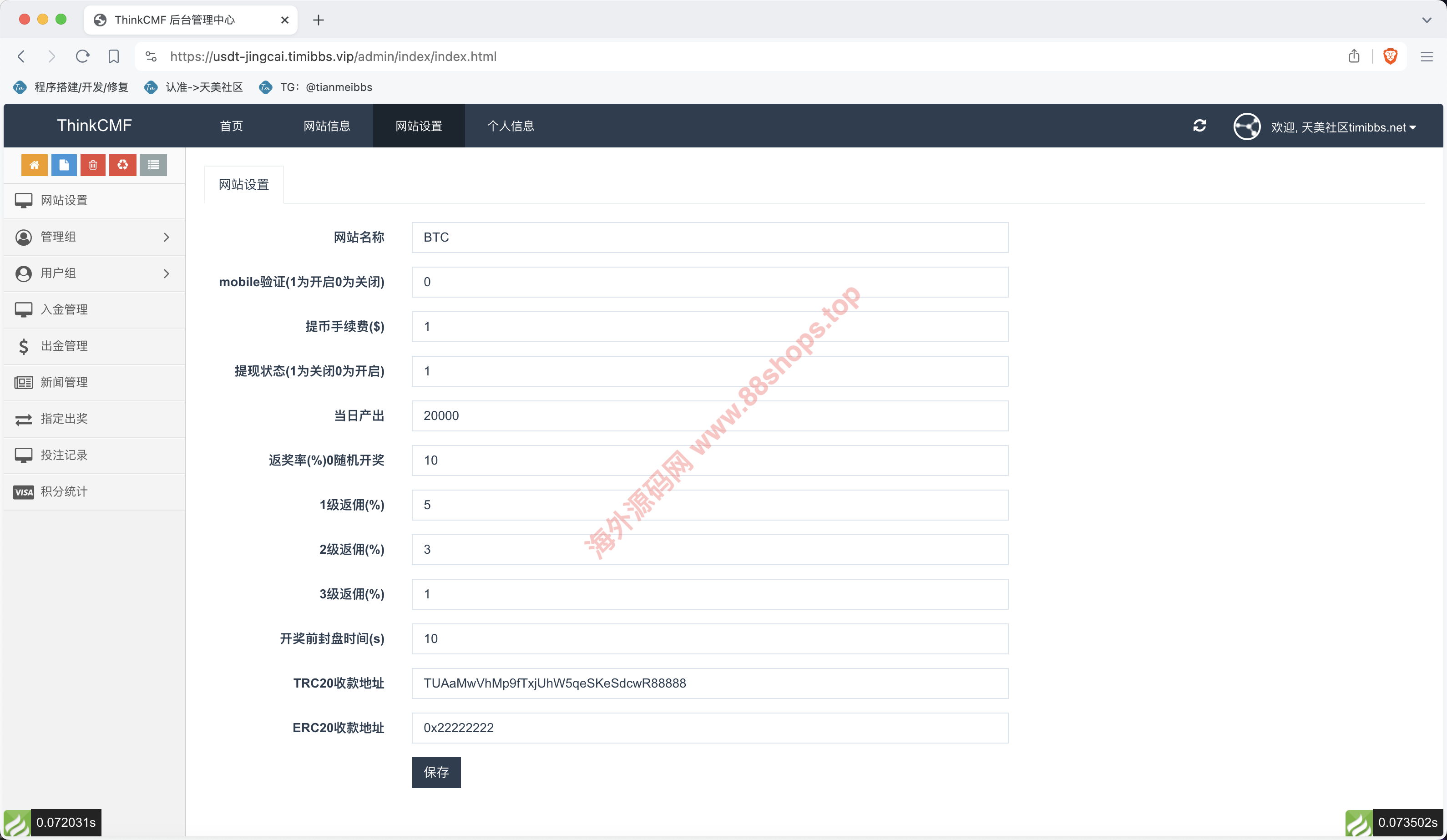Open the welcome user account dropdown
Image resolution: width=1447 pixels, height=840 pixels.
[x=1342, y=127]
